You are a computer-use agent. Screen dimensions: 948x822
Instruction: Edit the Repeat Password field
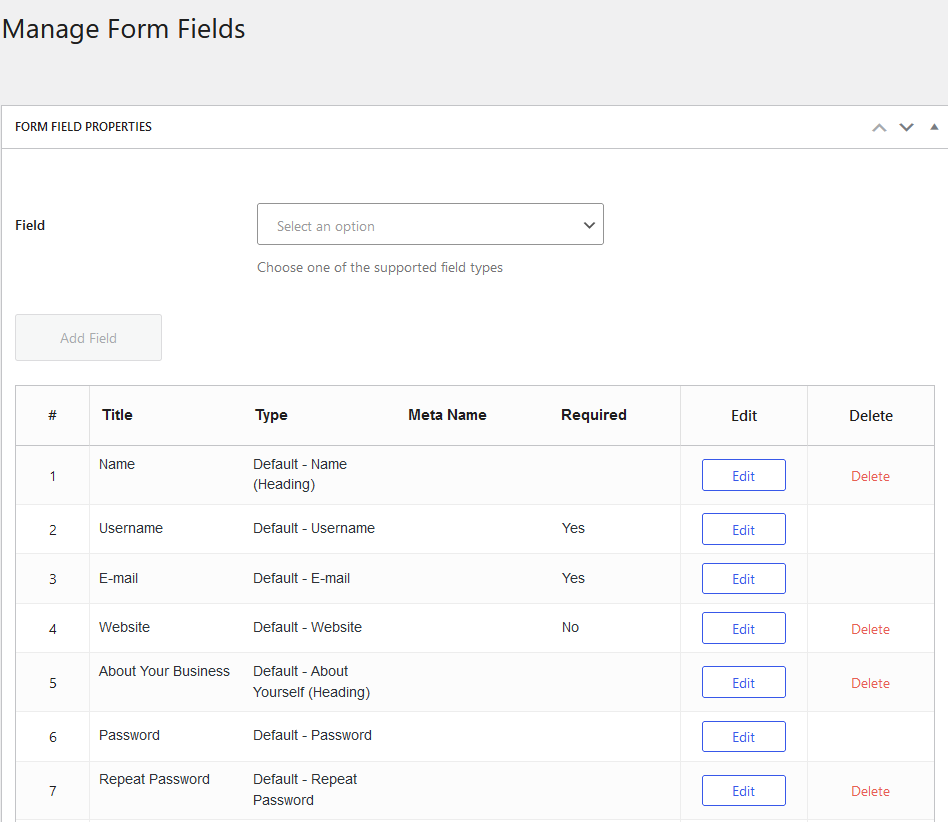(744, 791)
